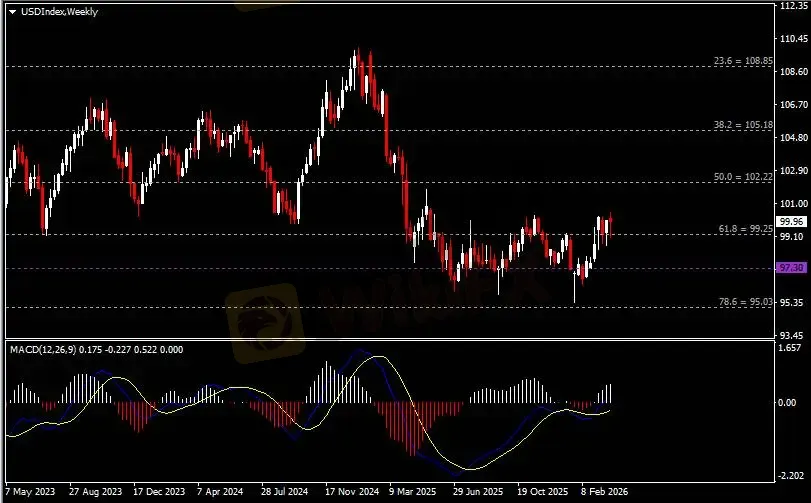Click the 8 Feb 2026 date label
Viewport: 811px width, 503px height.
point(604,492)
